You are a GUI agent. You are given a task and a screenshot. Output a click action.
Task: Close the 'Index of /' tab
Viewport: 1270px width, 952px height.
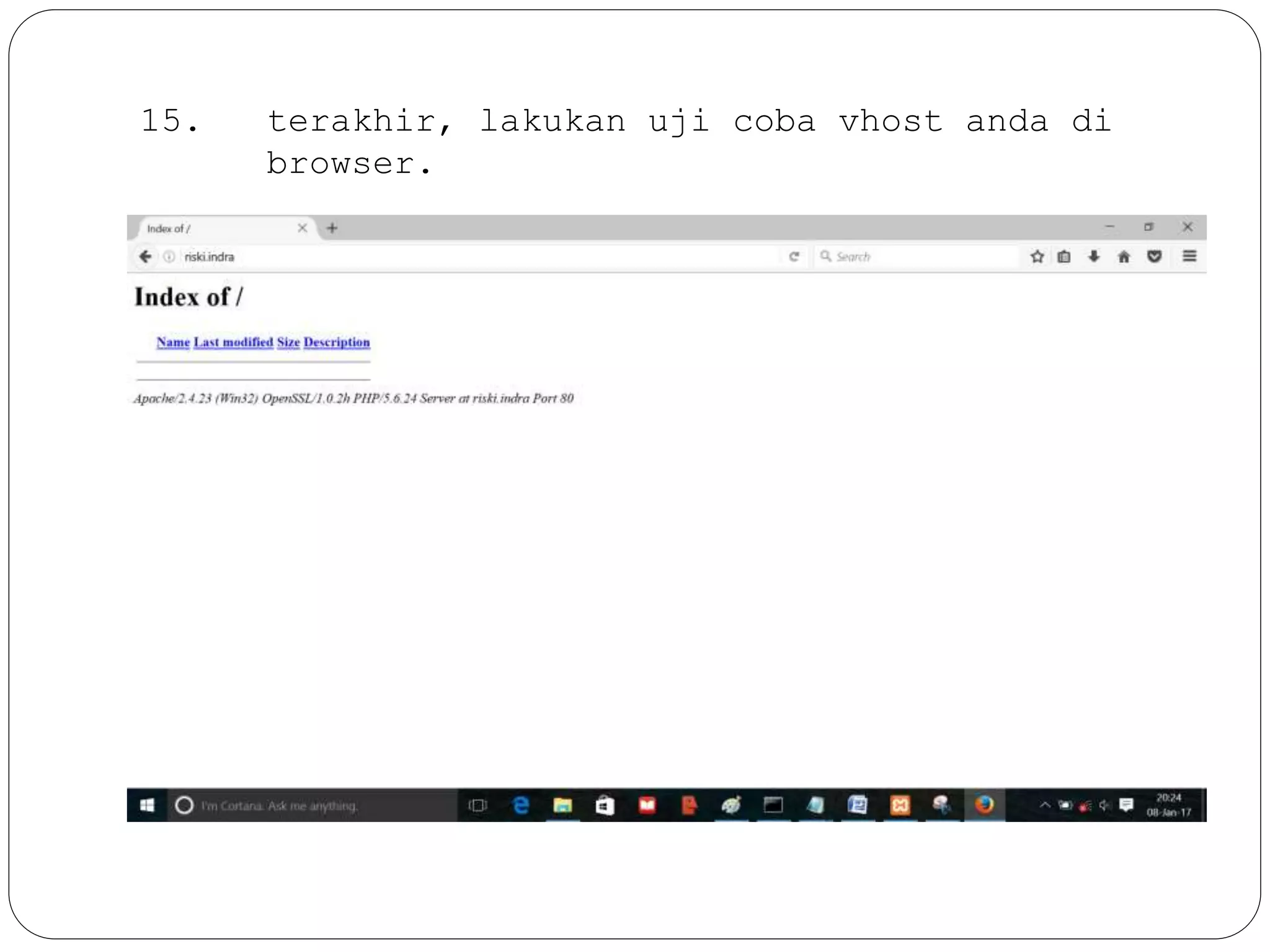[302, 228]
